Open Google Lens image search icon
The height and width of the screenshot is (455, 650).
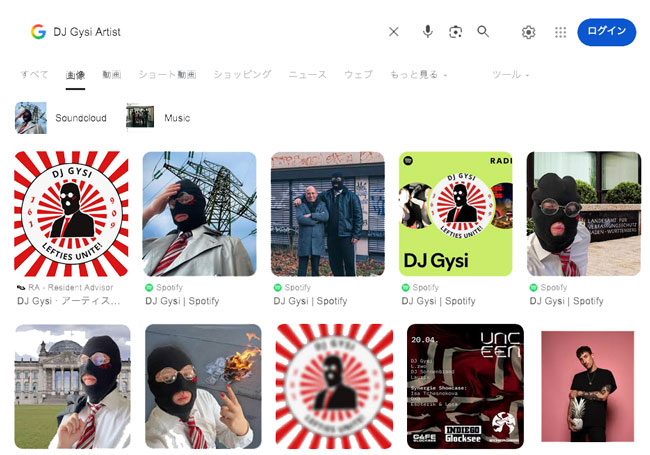pyautogui.click(x=456, y=31)
